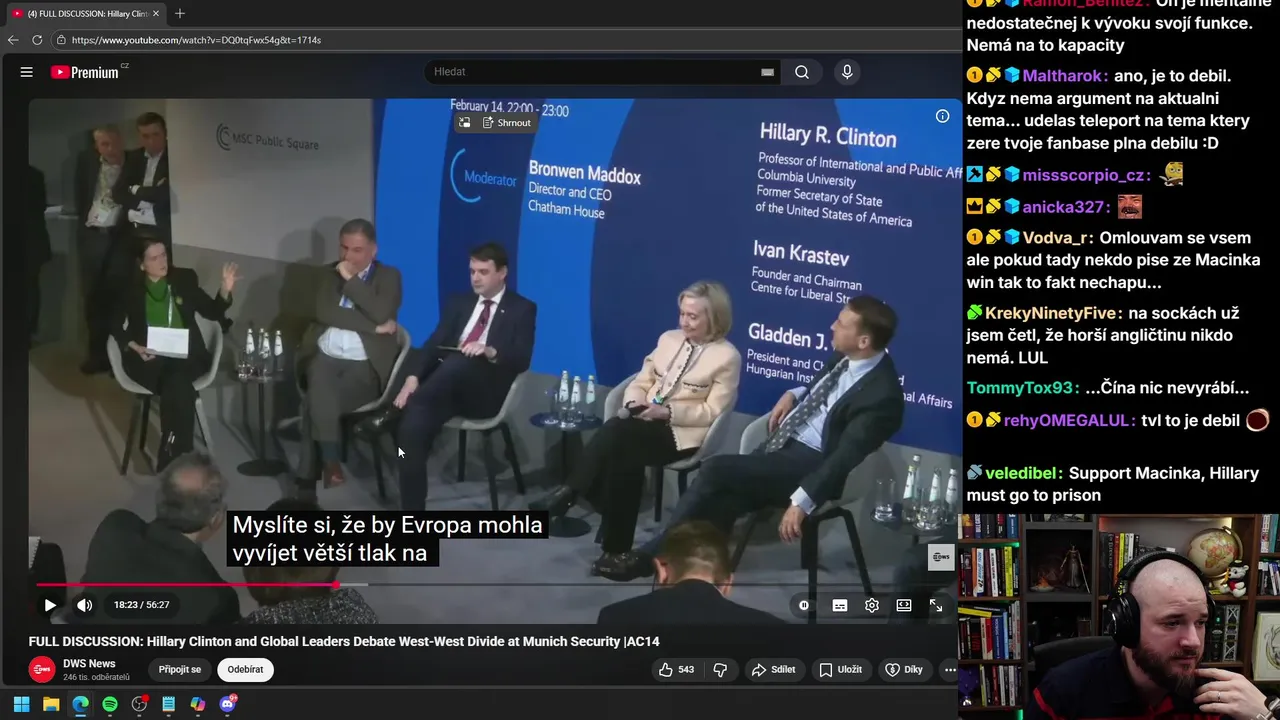This screenshot has height=720, width=1280.
Task: Enter fullscreen mode
Action: pos(936,605)
